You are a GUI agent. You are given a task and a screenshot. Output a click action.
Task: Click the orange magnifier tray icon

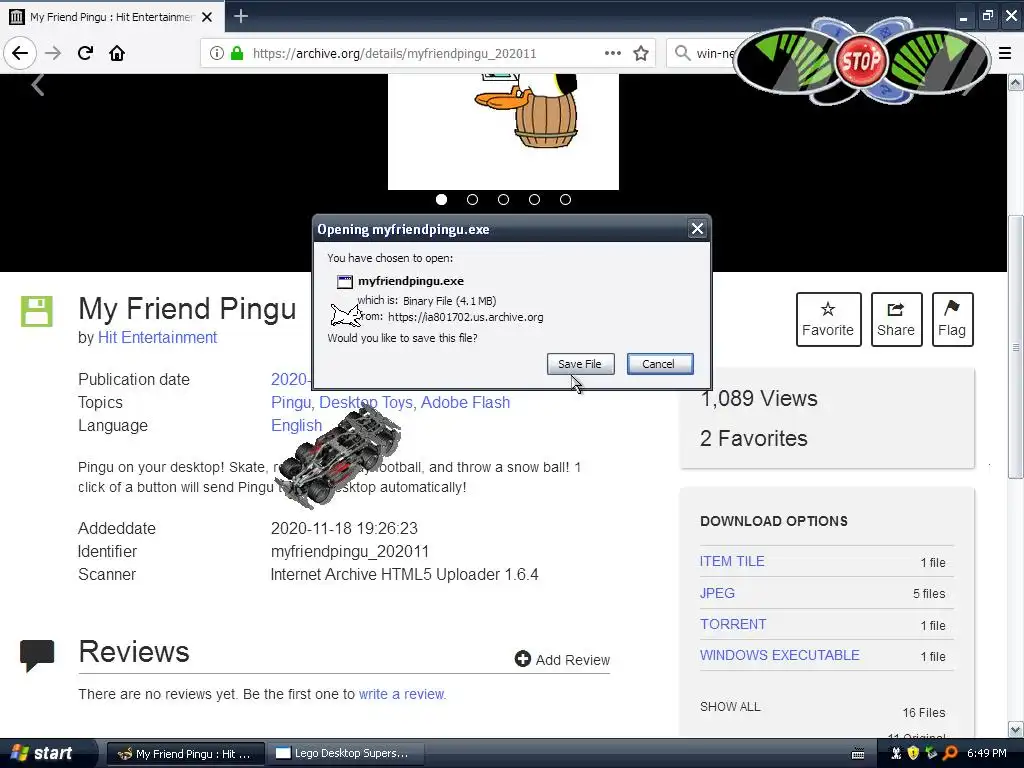pos(950,754)
